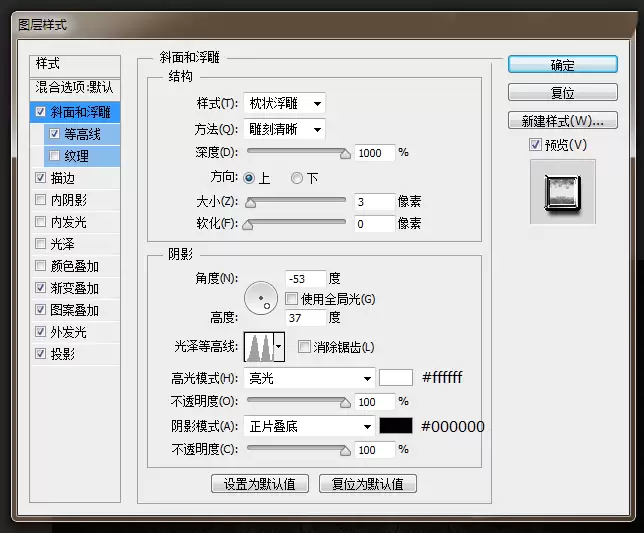Click the black shadow color swatch

[x=396, y=426]
